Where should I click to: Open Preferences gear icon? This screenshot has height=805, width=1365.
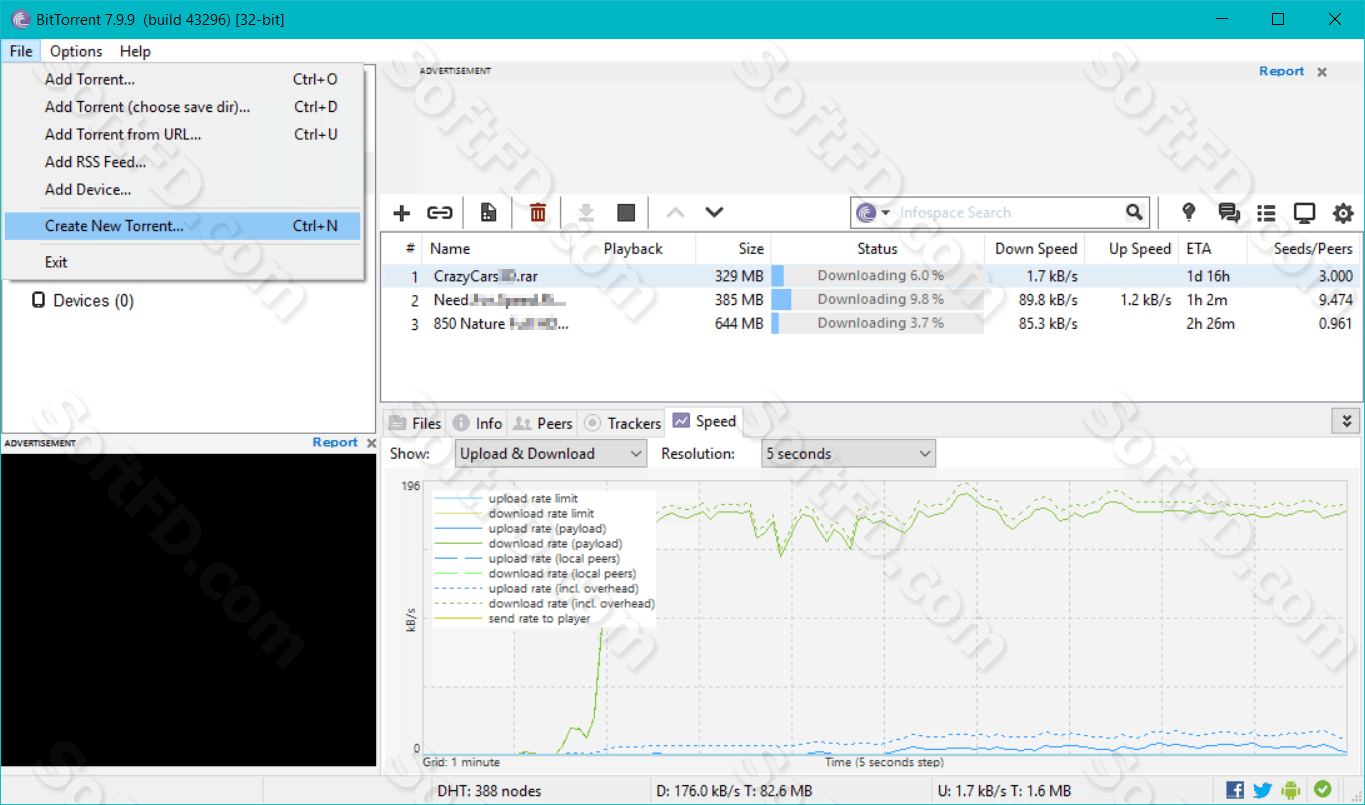click(x=1343, y=213)
